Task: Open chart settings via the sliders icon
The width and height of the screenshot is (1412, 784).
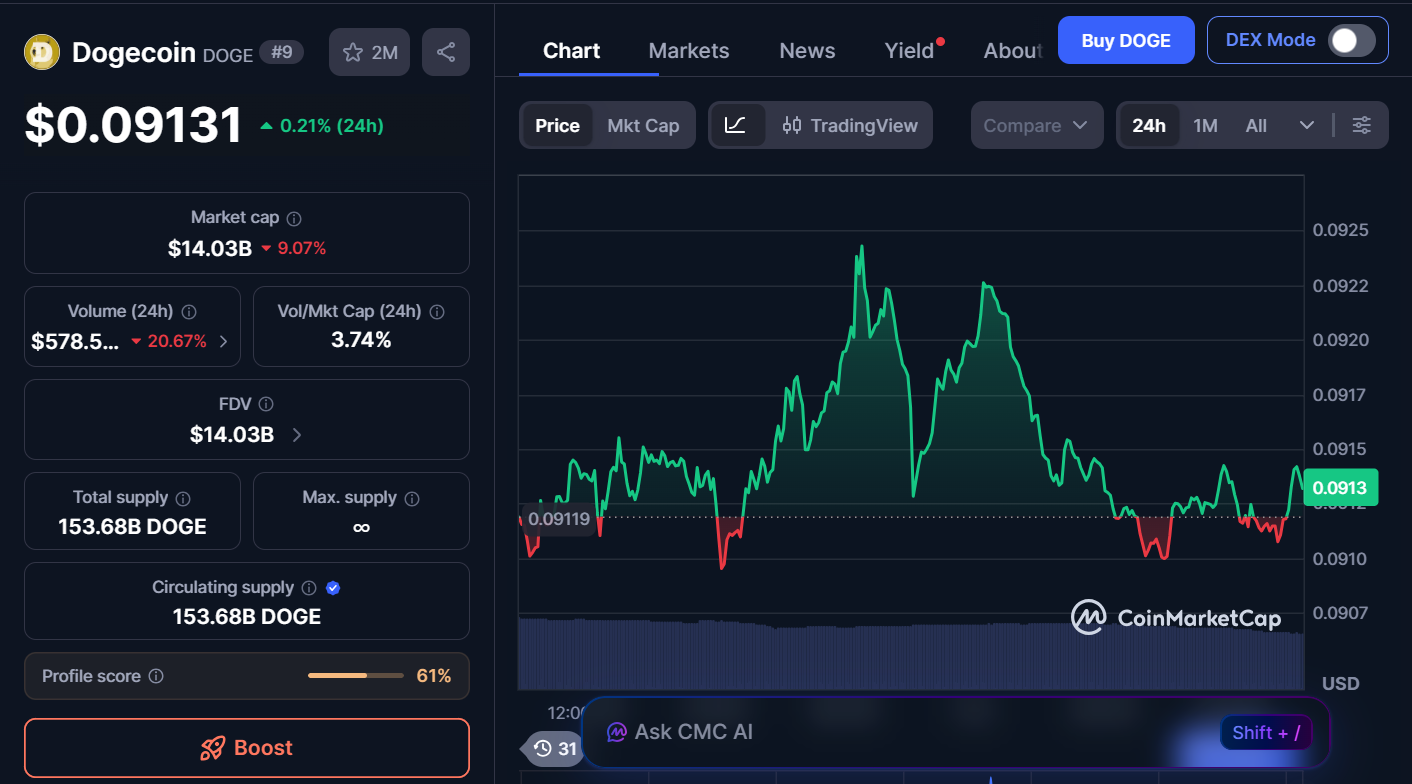Action: [1362, 125]
